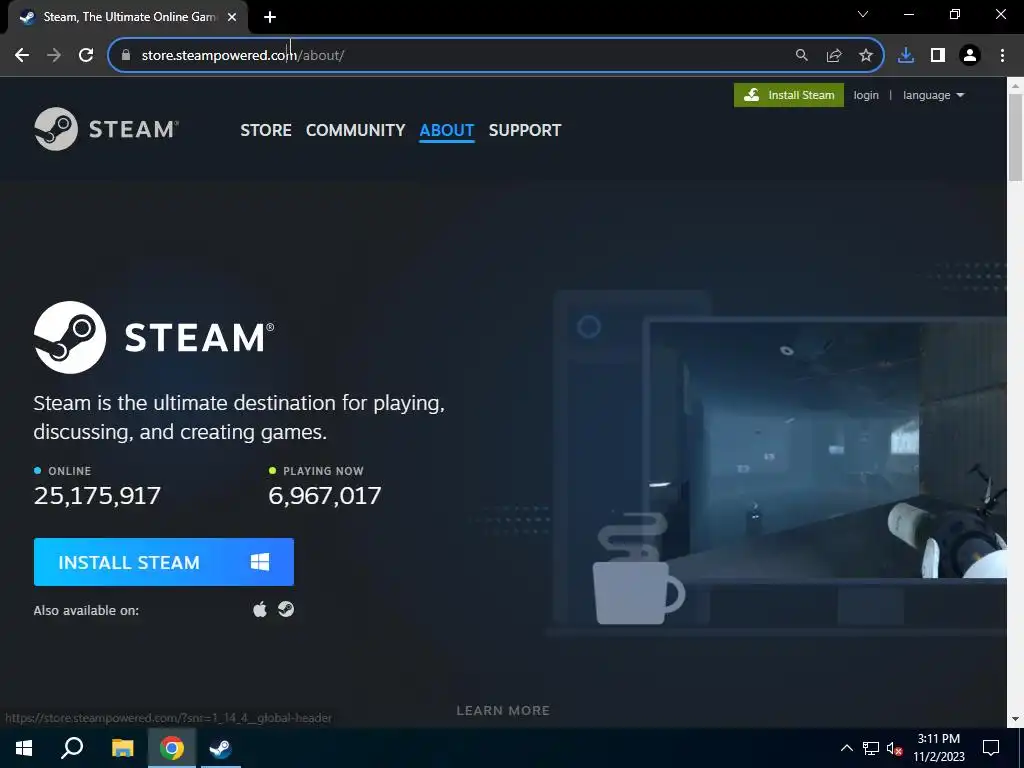
Task: Bookmark this page with the star icon
Action: pyautogui.click(x=866, y=56)
